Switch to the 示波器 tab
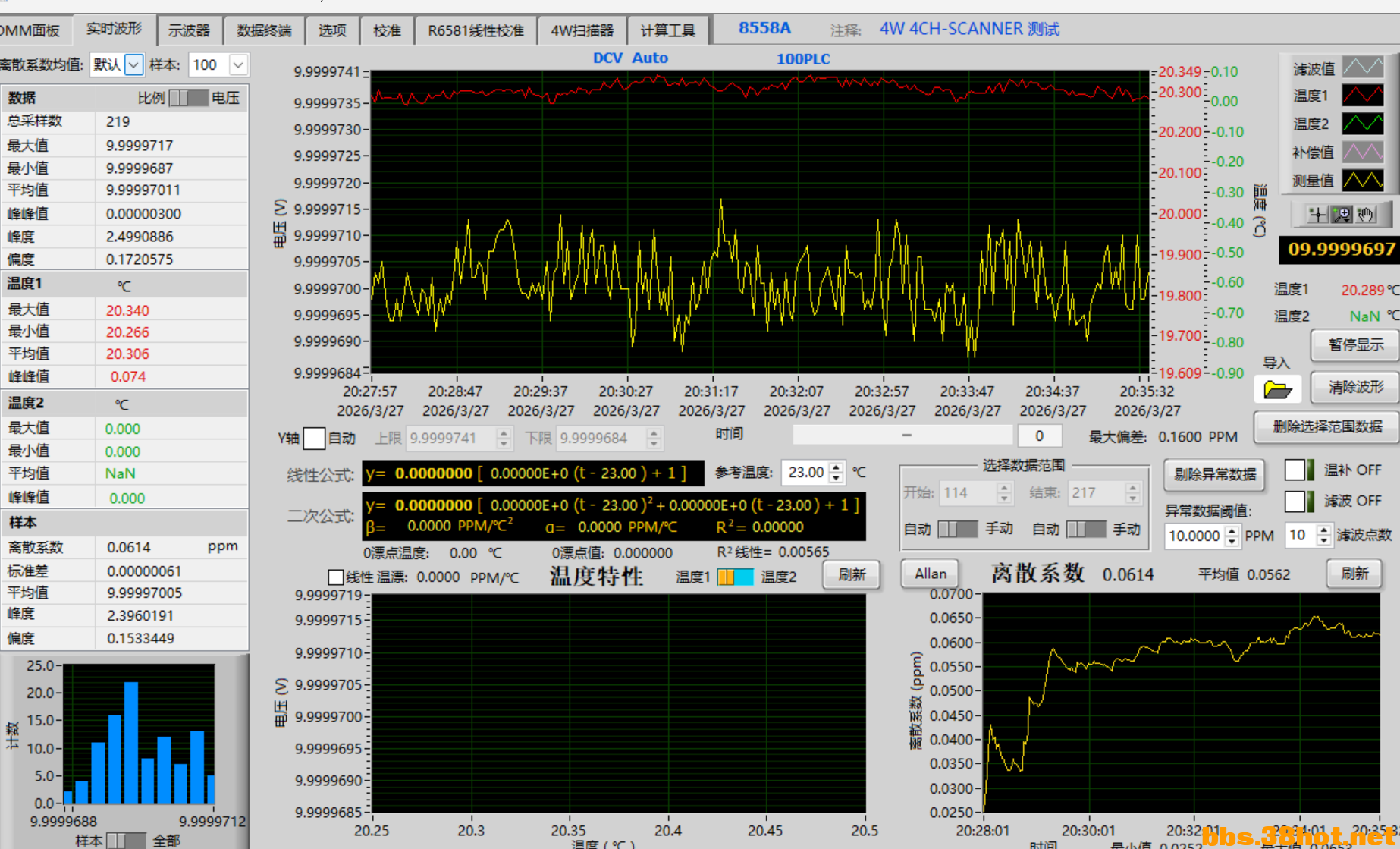Image resolution: width=1400 pixels, height=849 pixels. pos(189,30)
